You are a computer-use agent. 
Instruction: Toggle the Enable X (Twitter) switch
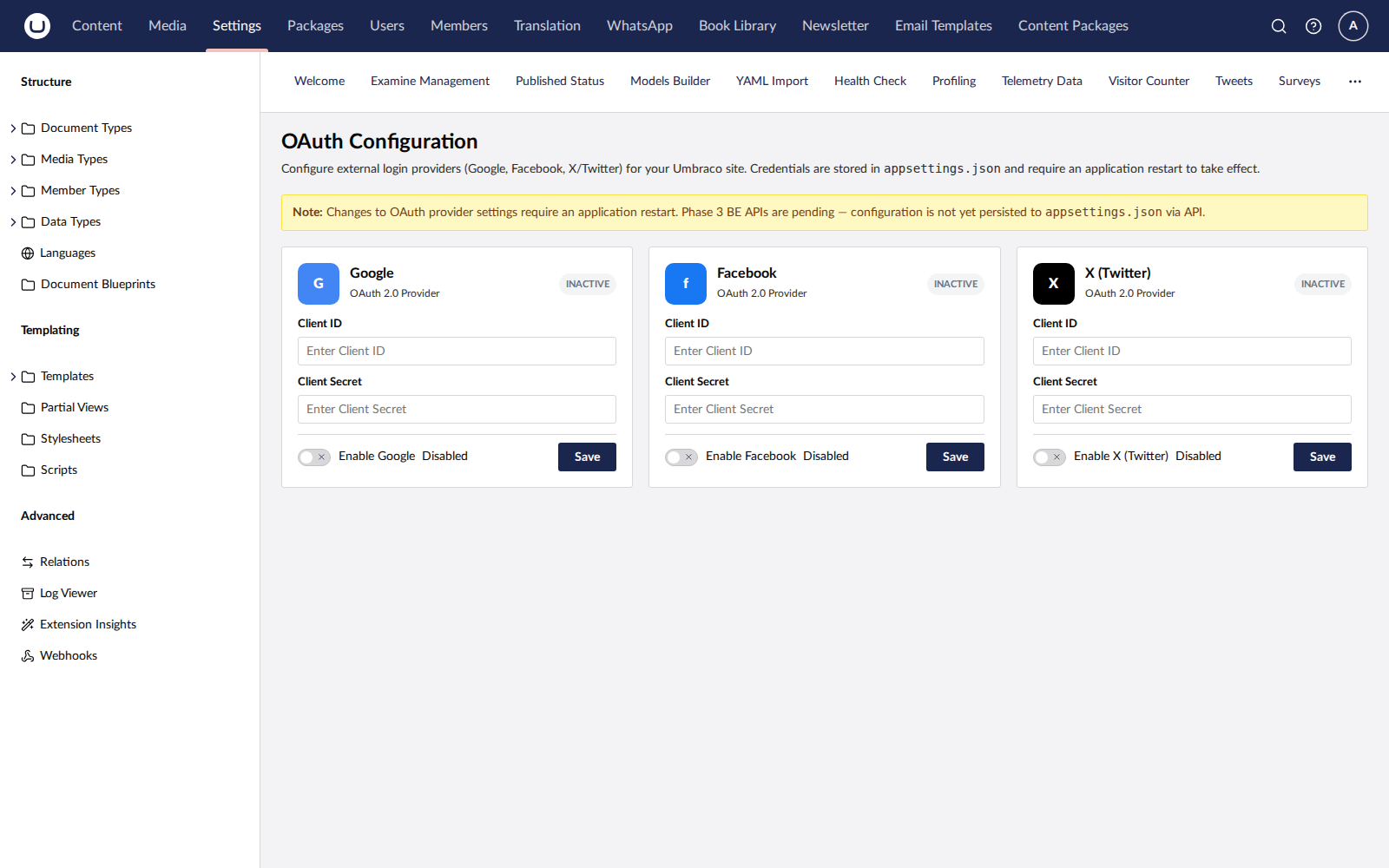pyautogui.click(x=1050, y=457)
